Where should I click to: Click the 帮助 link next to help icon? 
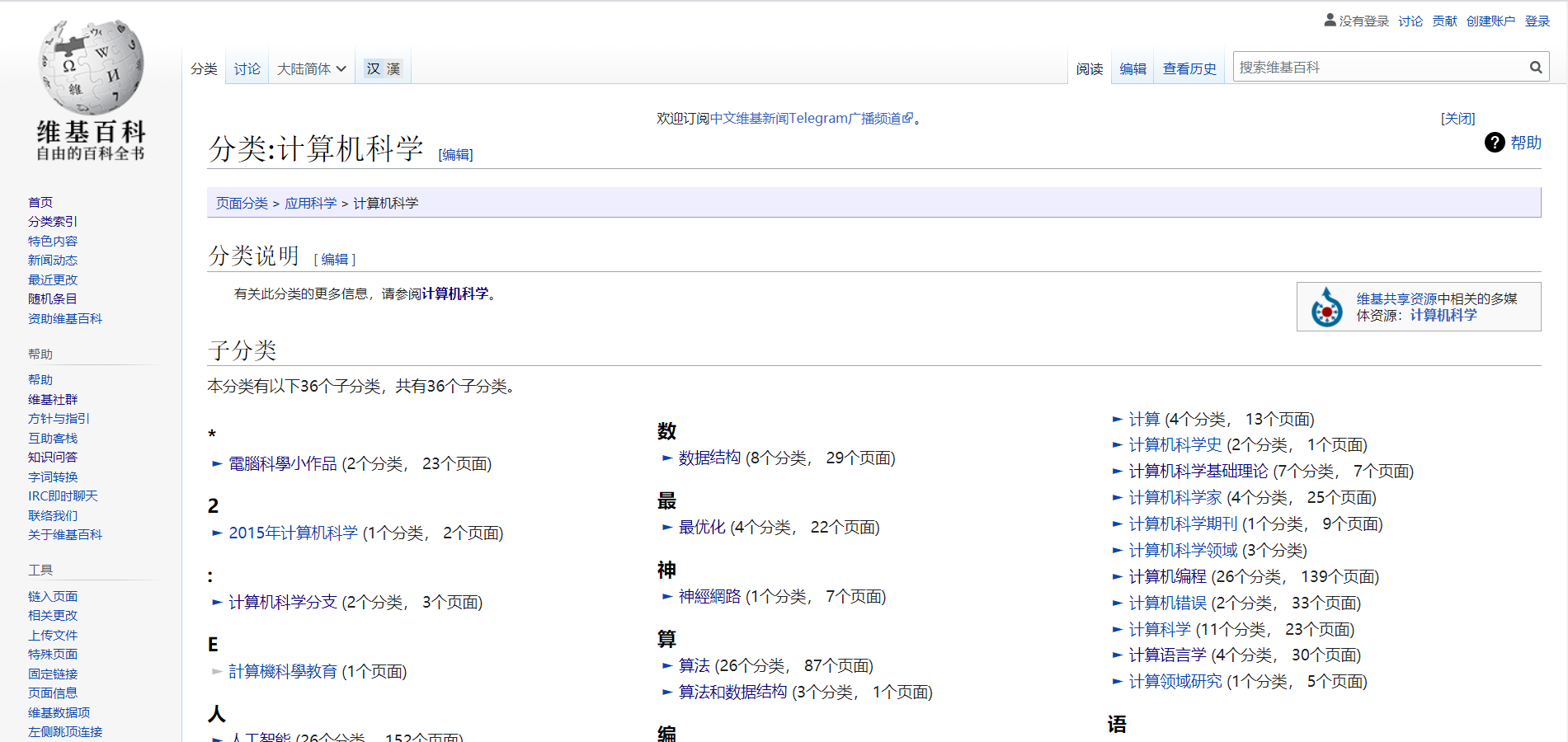(1526, 143)
